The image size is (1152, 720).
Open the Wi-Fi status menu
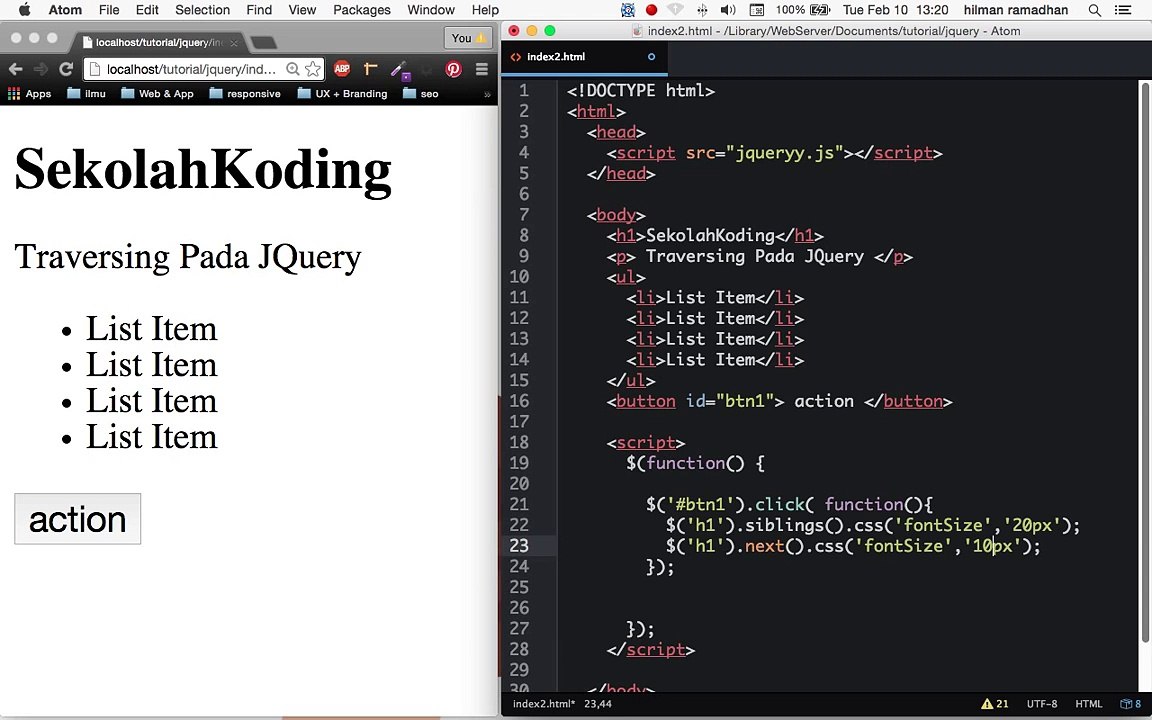[675, 10]
